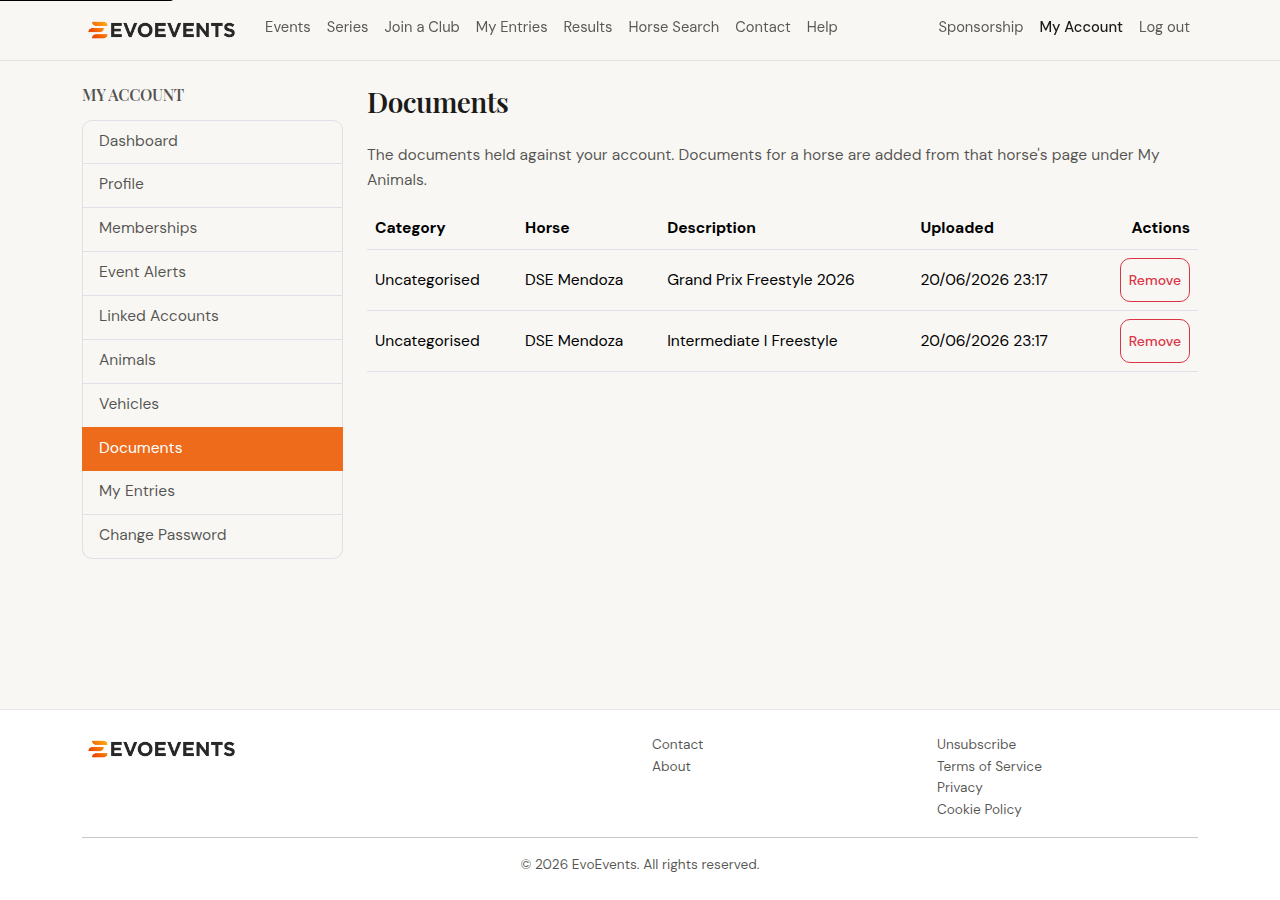Viewport: 1280px width, 900px height.
Task: Open Horse Search
Action: coord(673,27)
